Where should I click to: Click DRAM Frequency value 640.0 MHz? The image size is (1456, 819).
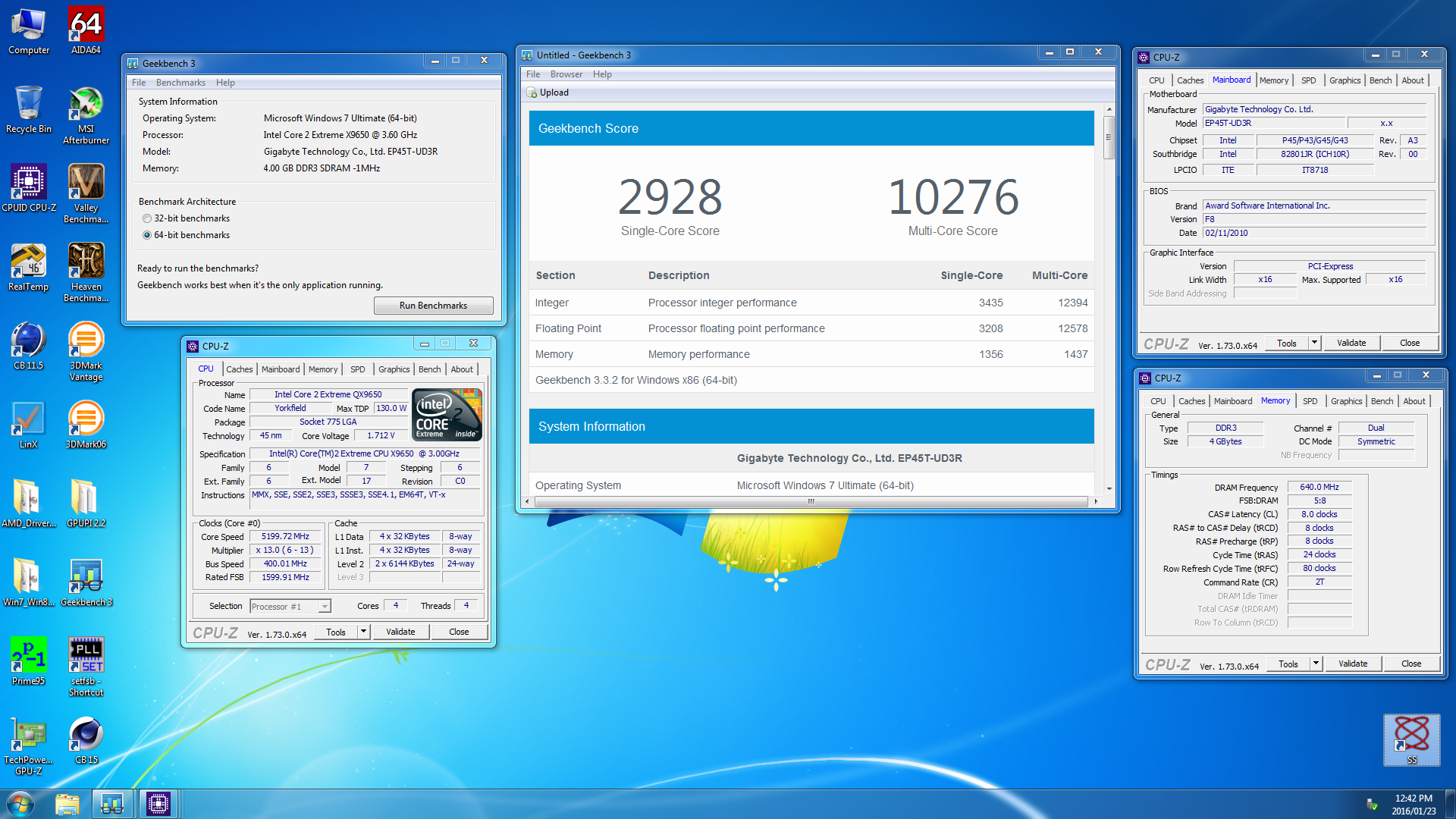[1319, 487]
